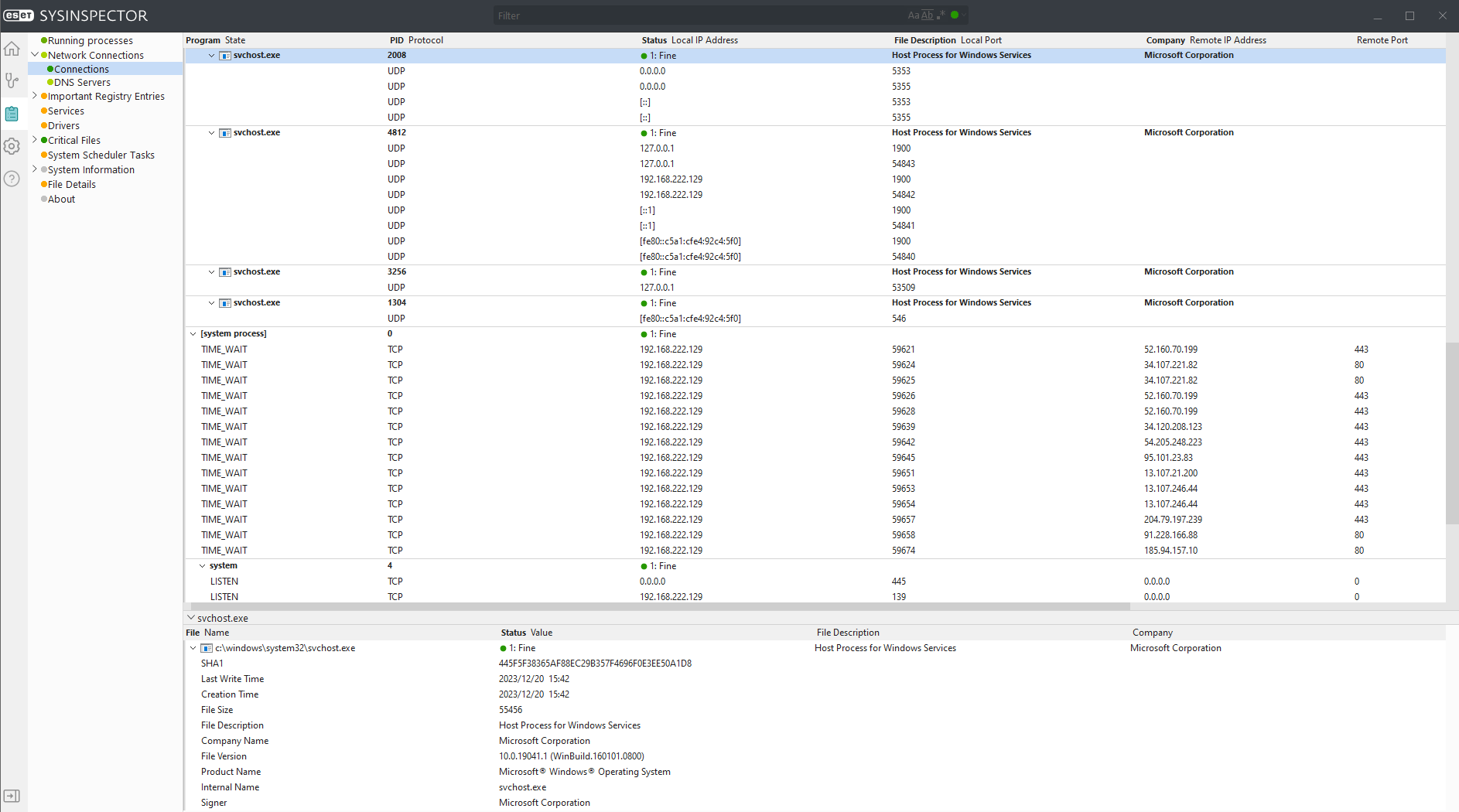Click the SHA1 hash value
1459x812 pixels.
point(595,664)
